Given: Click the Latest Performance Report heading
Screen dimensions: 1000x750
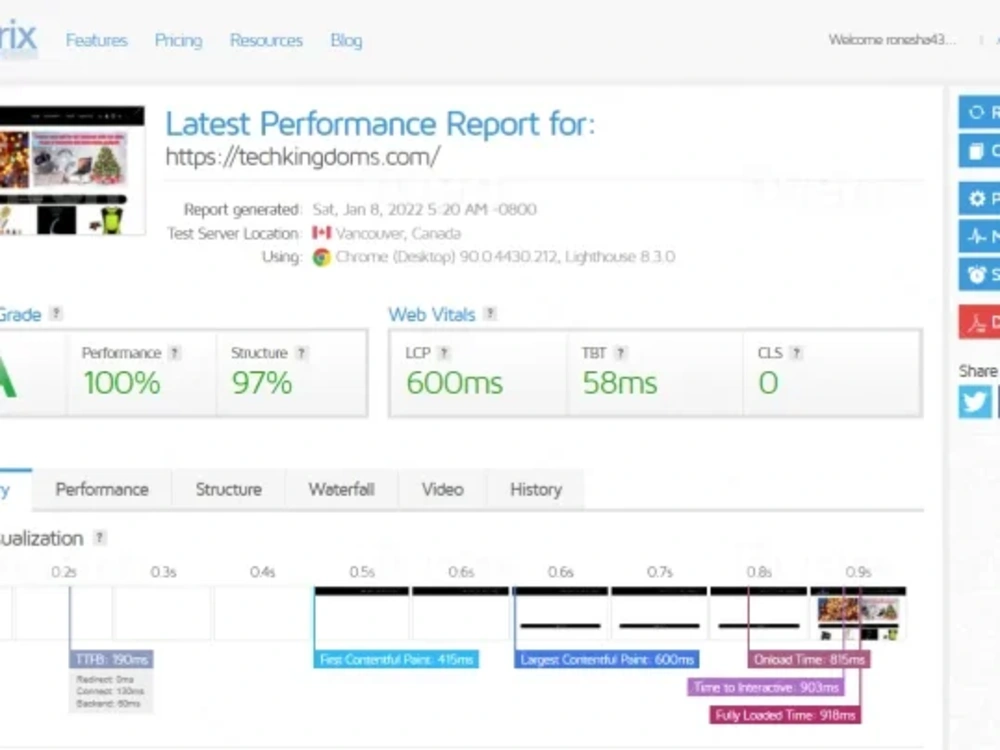Looking at the screenshot, I should (x=380, y=124).
